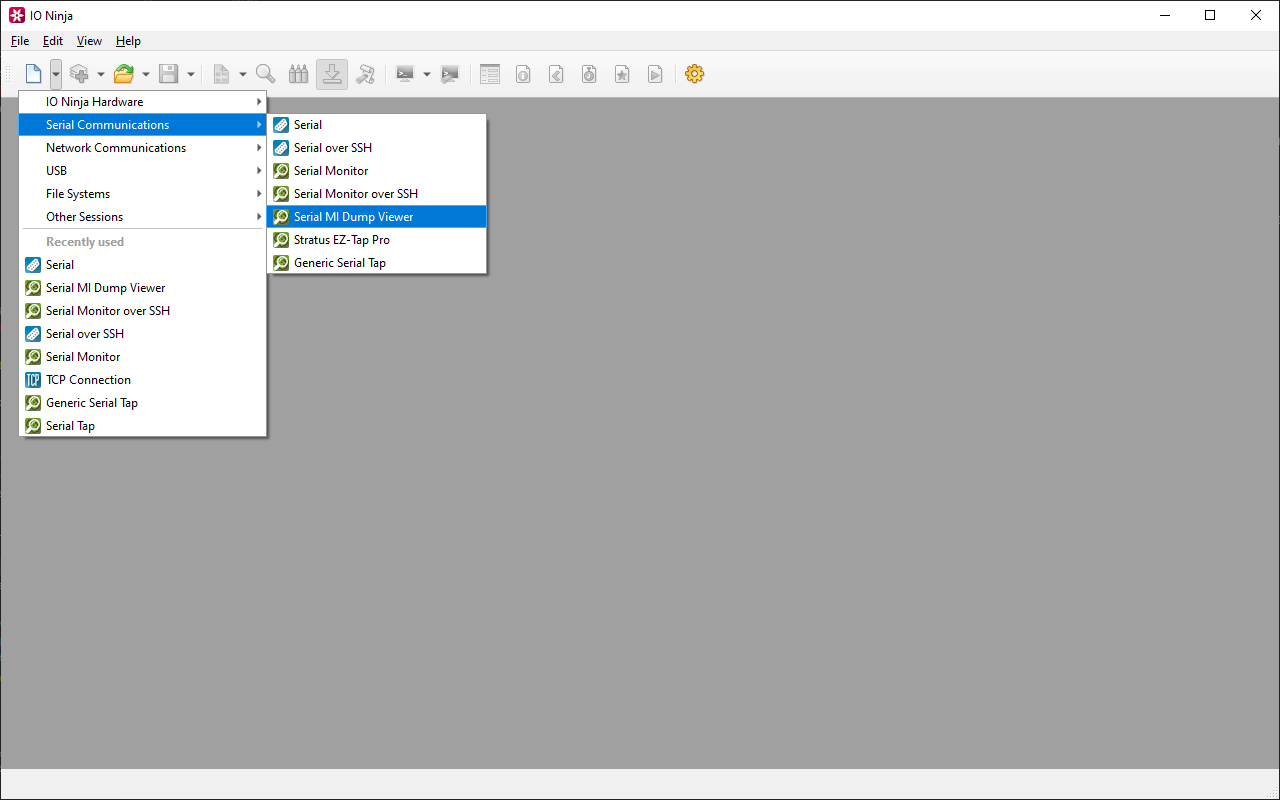Select the highlighted Serial MI Dump Viewer item

[377, 217]
